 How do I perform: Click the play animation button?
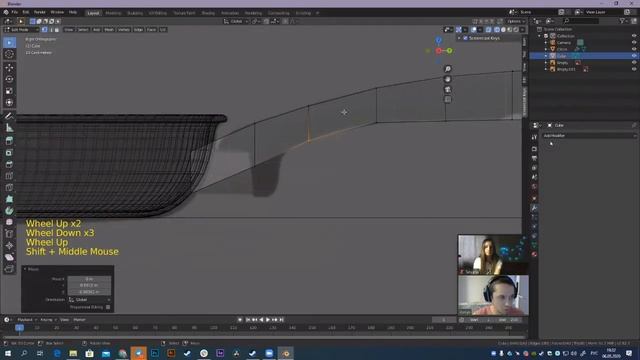[x=268, y=320]
